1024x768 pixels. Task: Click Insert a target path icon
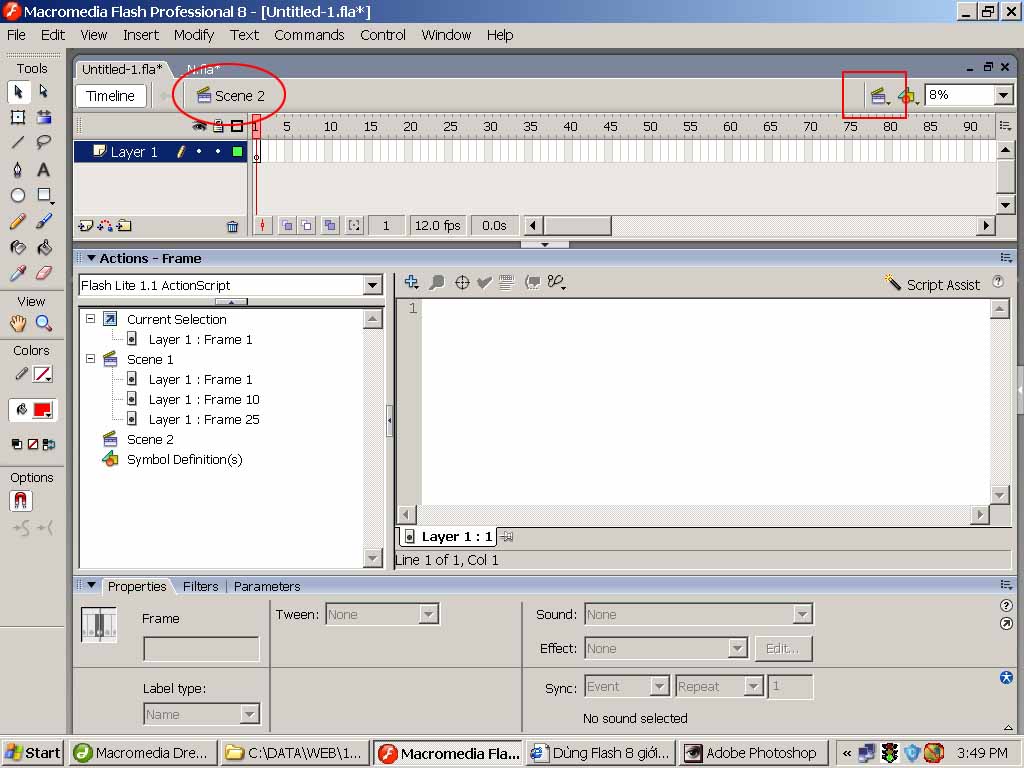462,282
